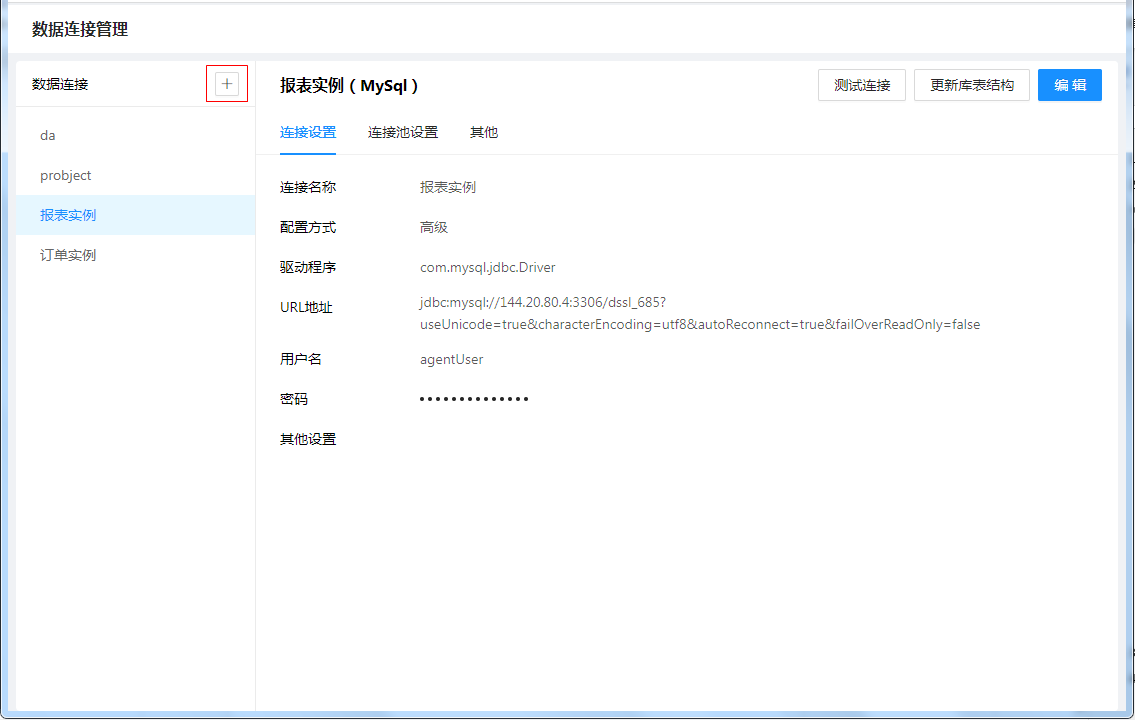Click the 报表实例 ( MySql ) heading
The width and height of the screenshot is (1135, 720).
tap(349, 86)
